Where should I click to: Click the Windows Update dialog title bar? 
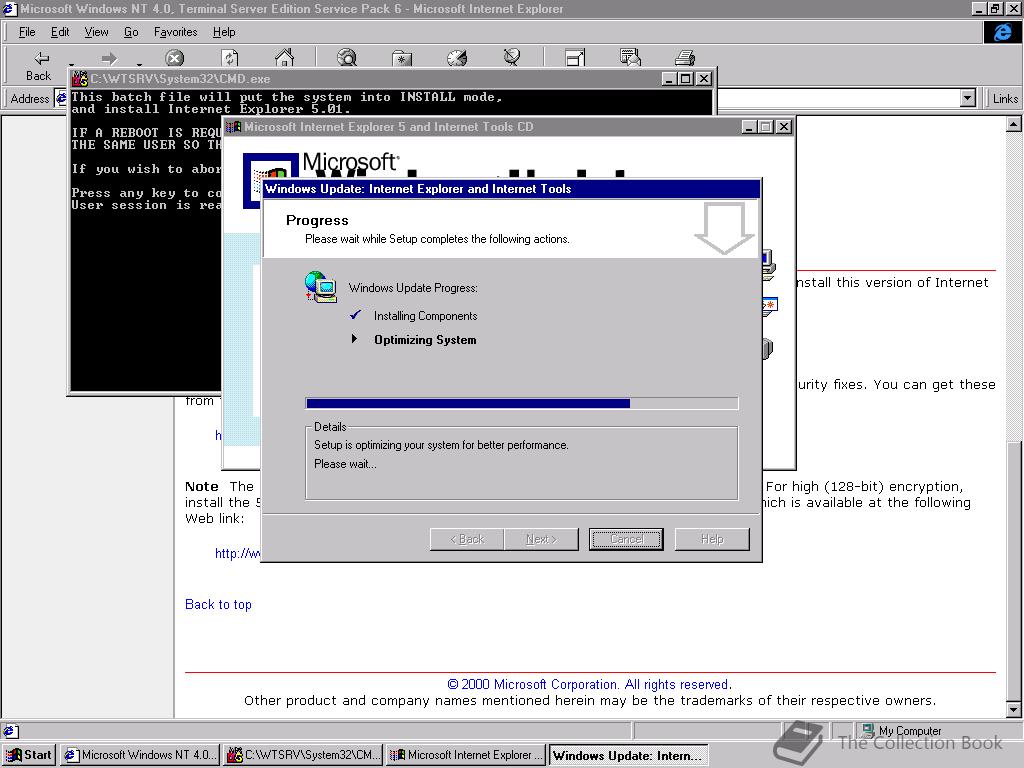(511, 189)
